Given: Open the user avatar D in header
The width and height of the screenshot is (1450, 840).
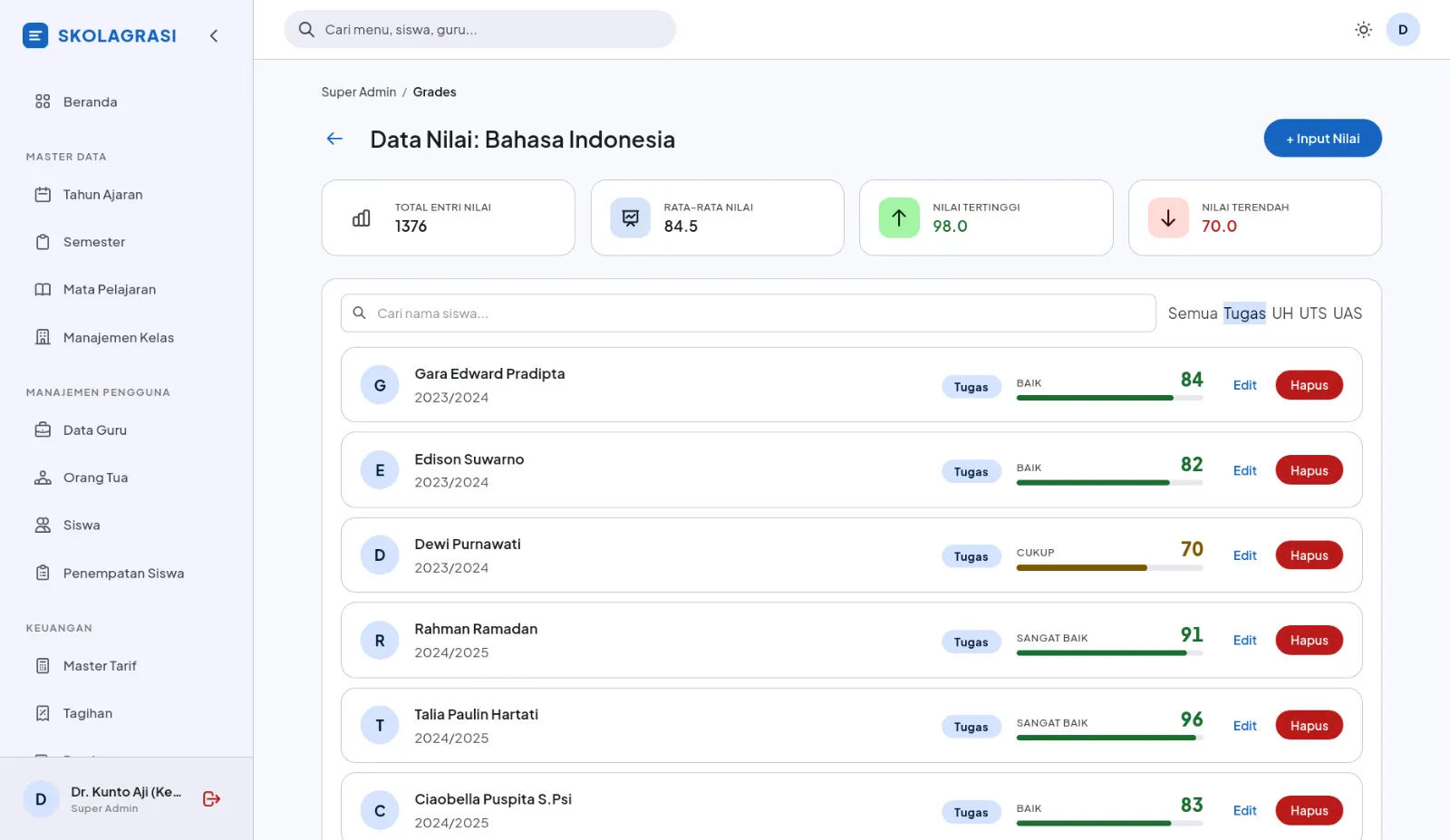Looking at the screenshot, I should coord(1403,30).
